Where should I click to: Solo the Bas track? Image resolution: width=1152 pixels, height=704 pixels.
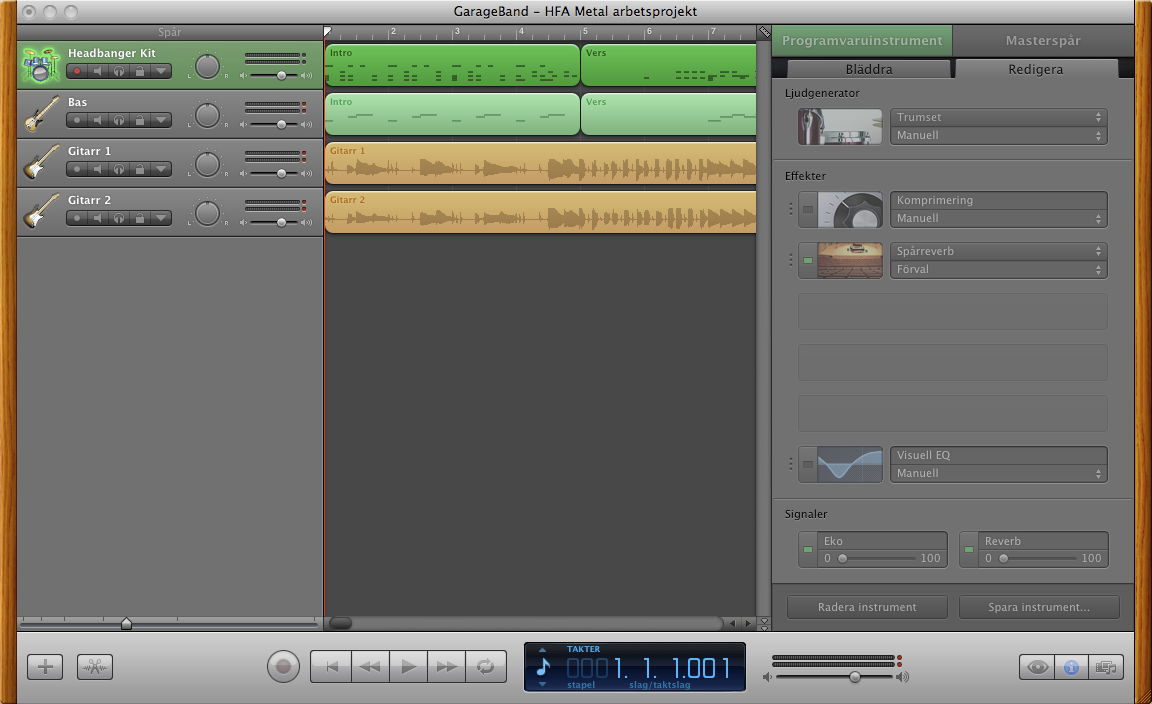click(x=118, y=120)
